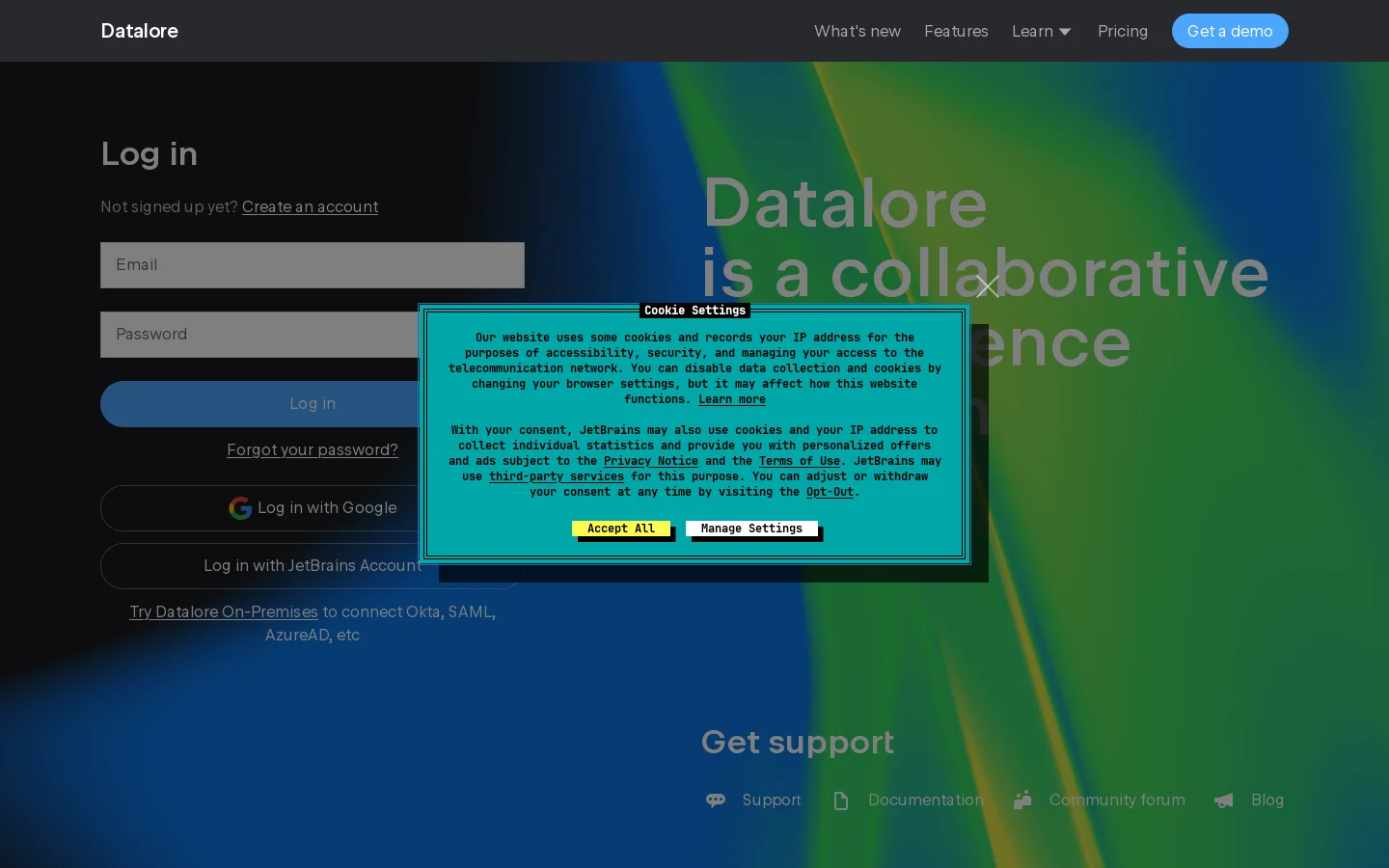1389x868 pixels.
Task: Open the Forgot your password link
Action: [313, 449]
